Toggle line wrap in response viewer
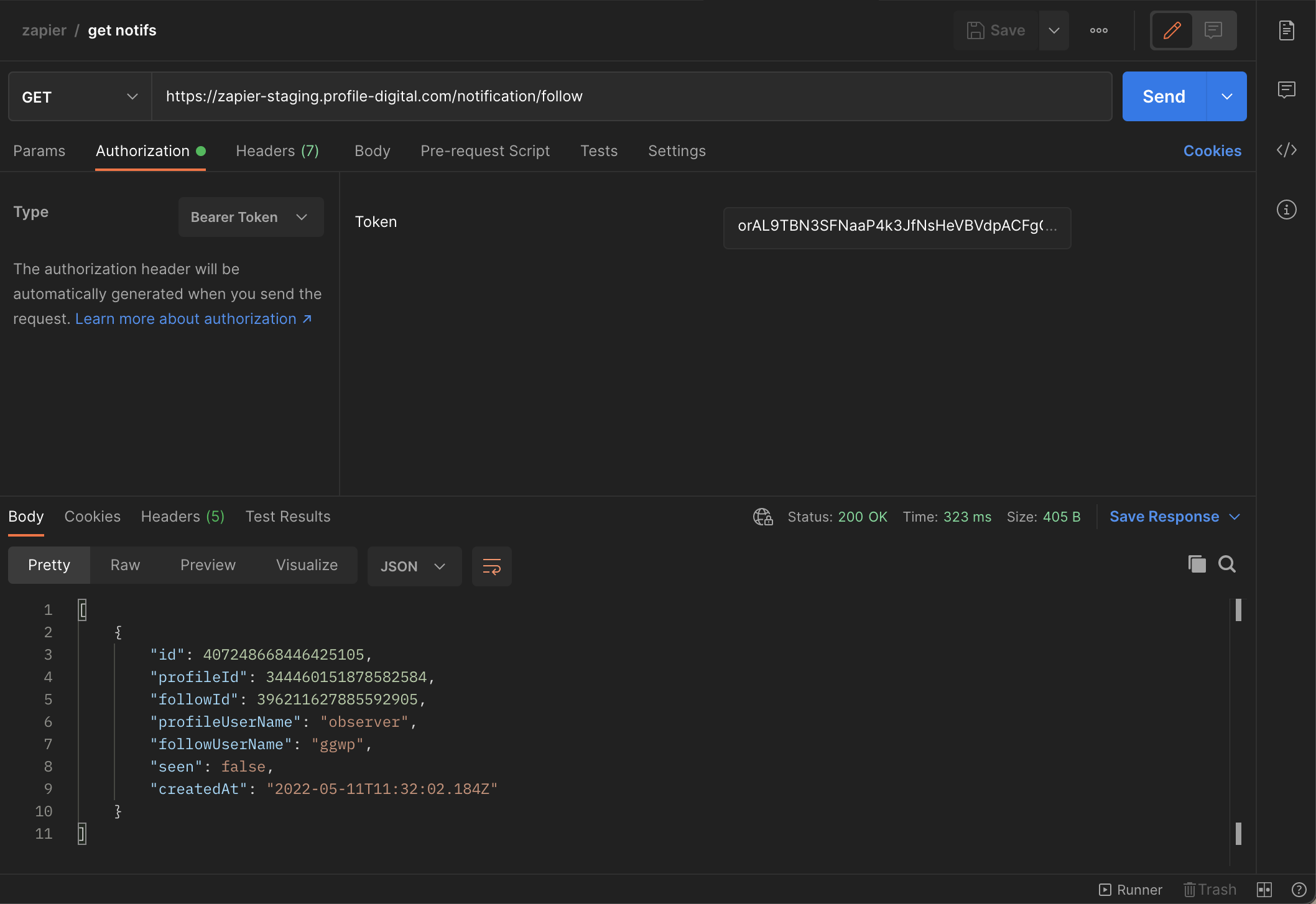 click(x=491, y=566)
